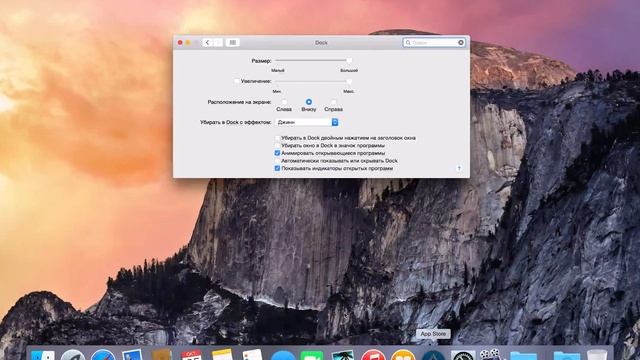Image resolution: width=640 pixels, height=360 pixels.
Task: Adjust the Увеличение magnification slider
Action: tap(313, 81)
